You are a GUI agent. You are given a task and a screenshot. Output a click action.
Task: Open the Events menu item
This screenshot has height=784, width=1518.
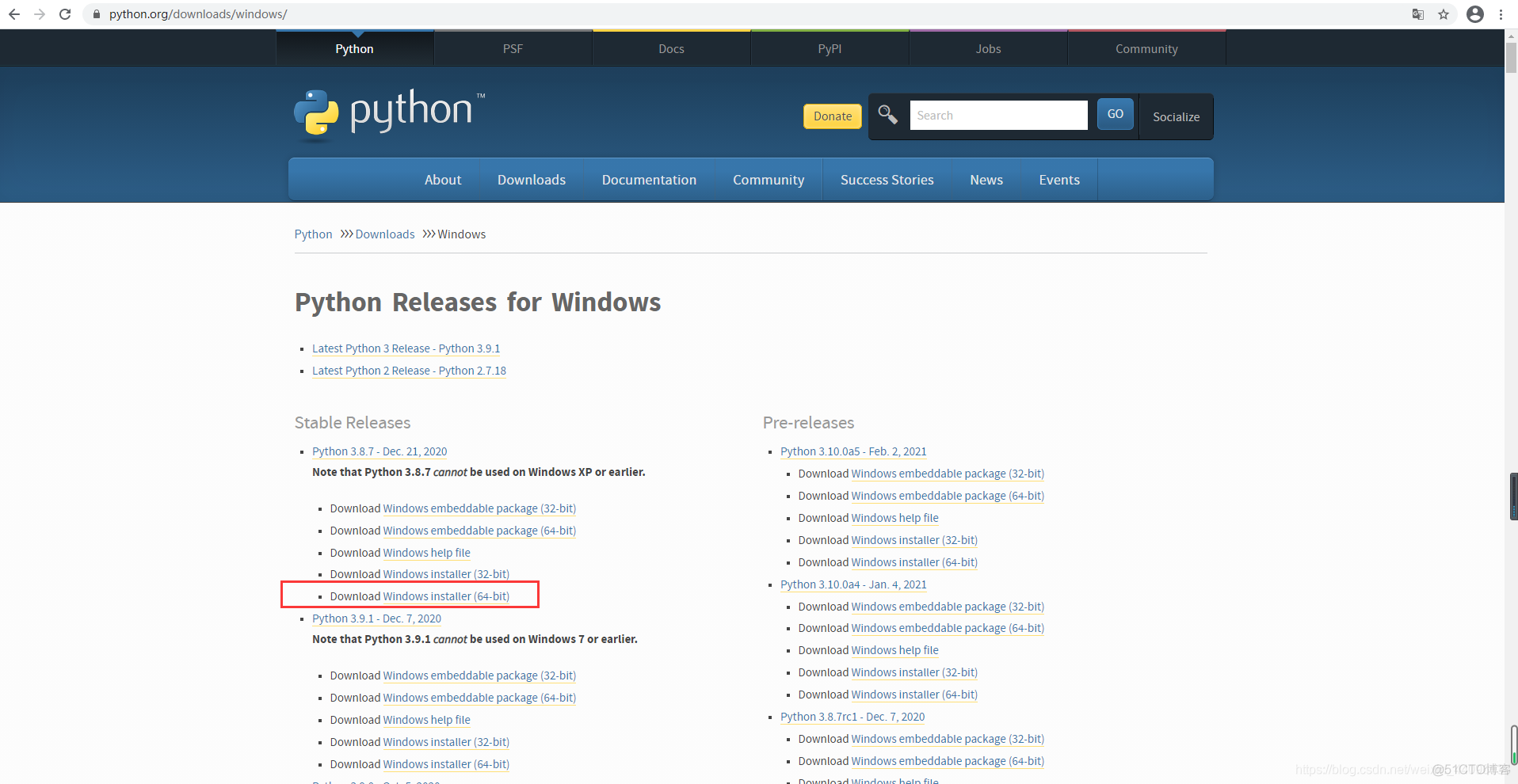(1059, 180)
